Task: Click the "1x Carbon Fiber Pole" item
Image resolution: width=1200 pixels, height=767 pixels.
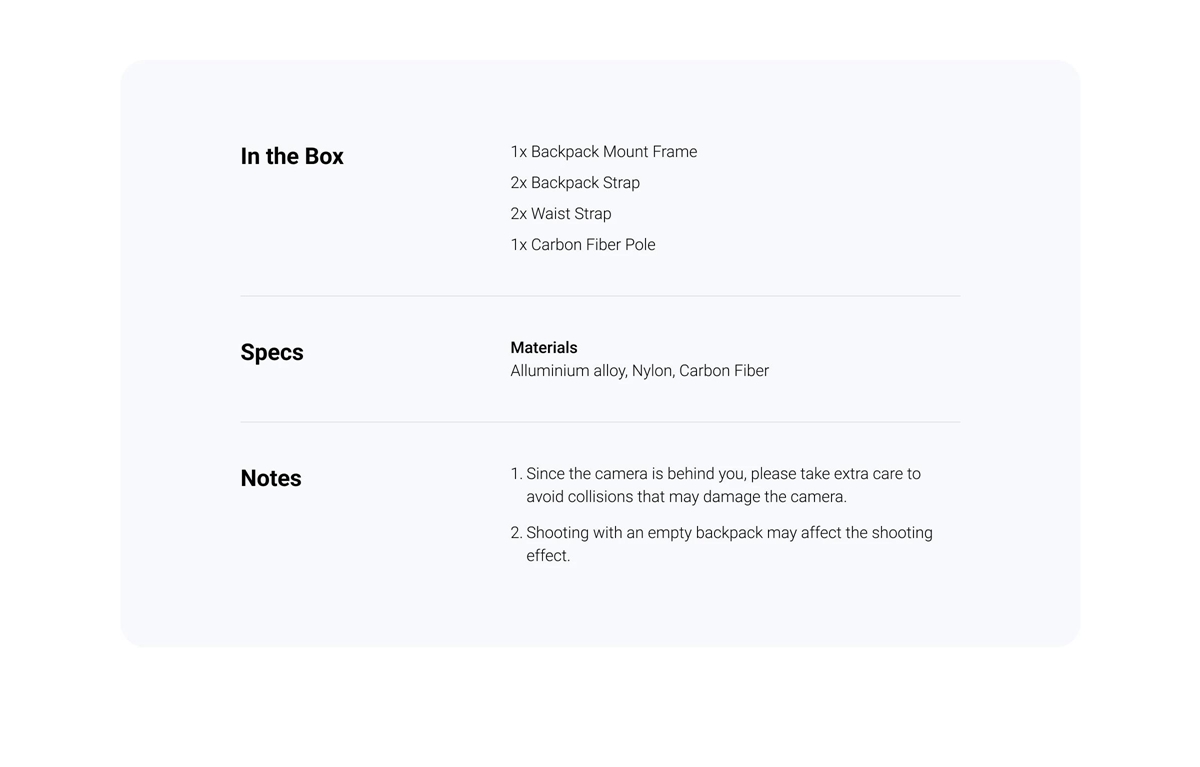Action: tap(583, 245)
